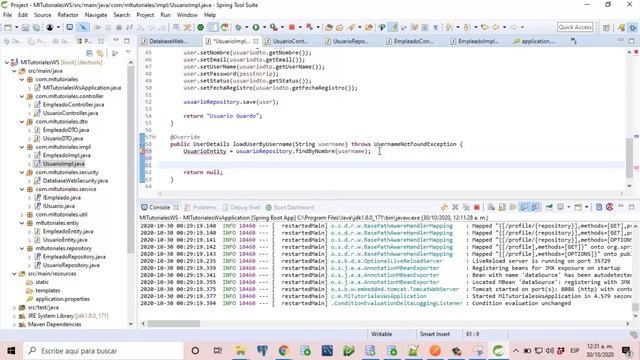
Task: Minimize the Package Explorer panel
Action: (116, 41)
